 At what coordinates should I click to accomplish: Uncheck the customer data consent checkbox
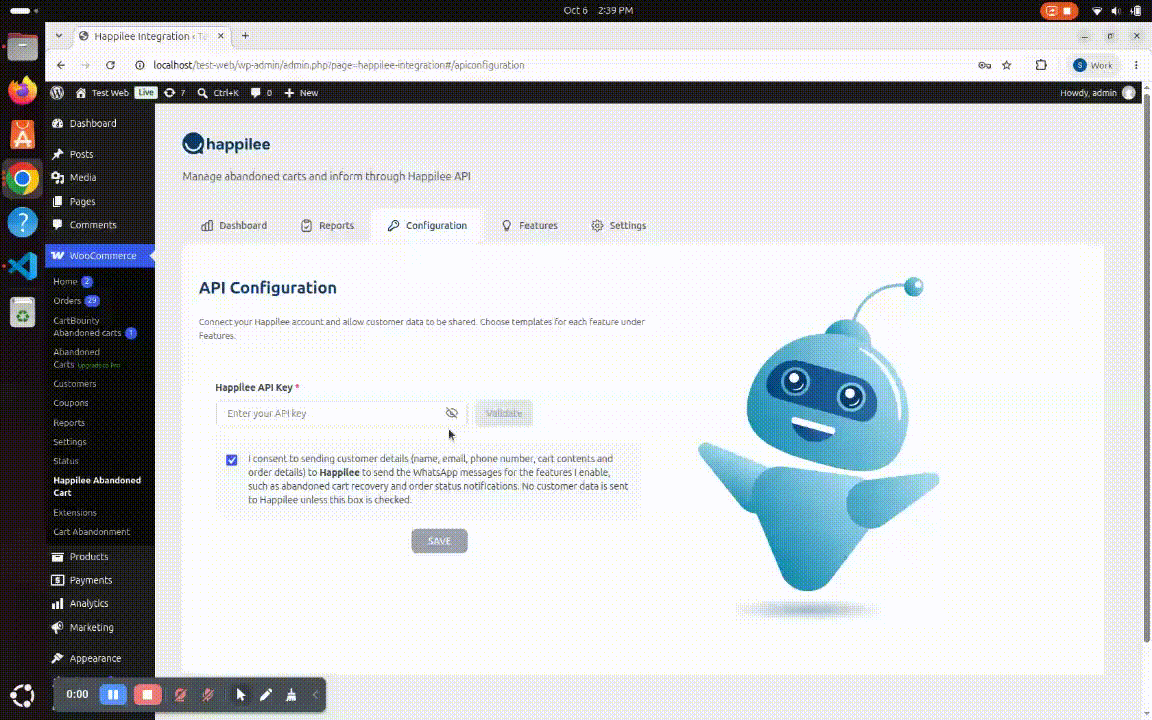point(231,460)
